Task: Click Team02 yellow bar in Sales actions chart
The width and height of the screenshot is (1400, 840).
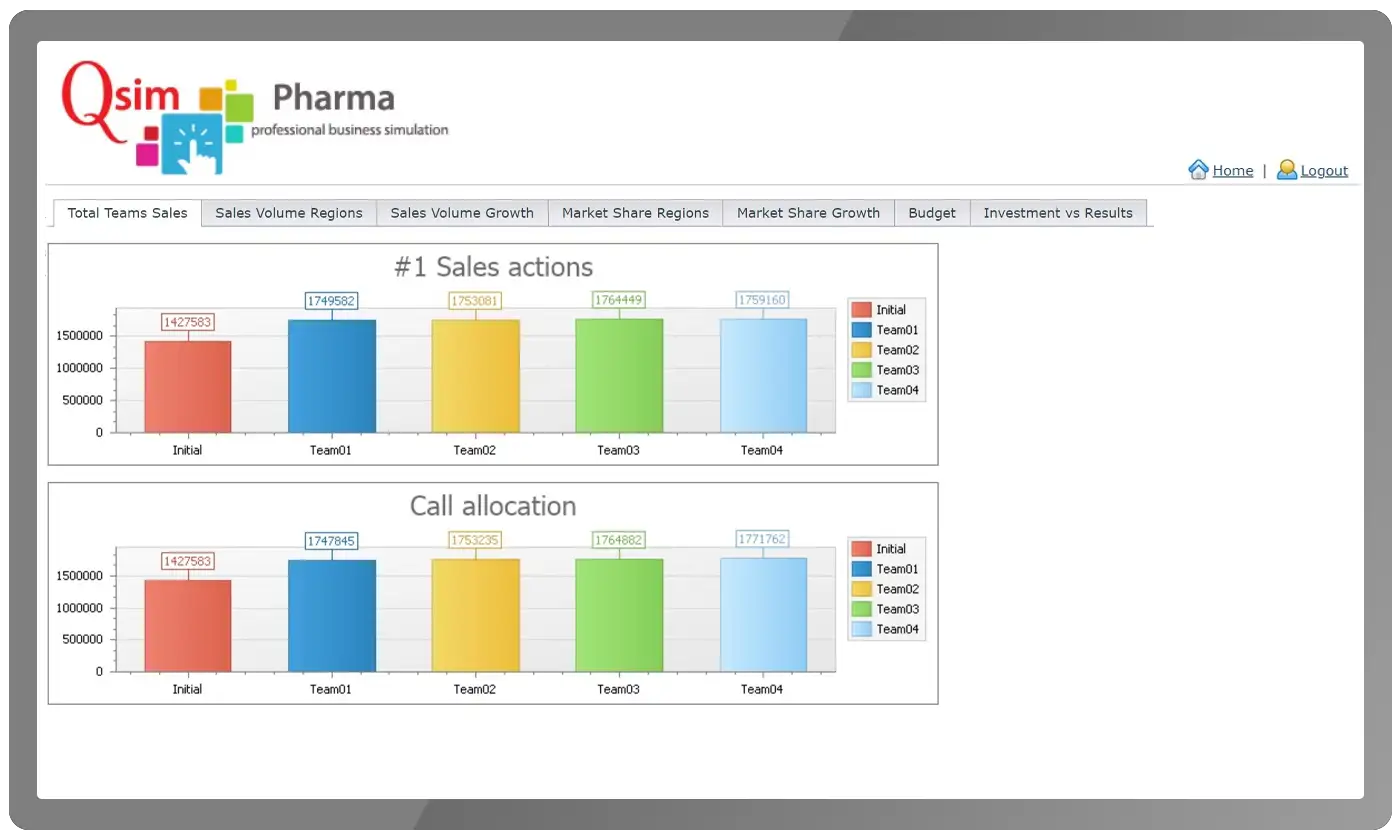Action: click(x=475, y=376)
